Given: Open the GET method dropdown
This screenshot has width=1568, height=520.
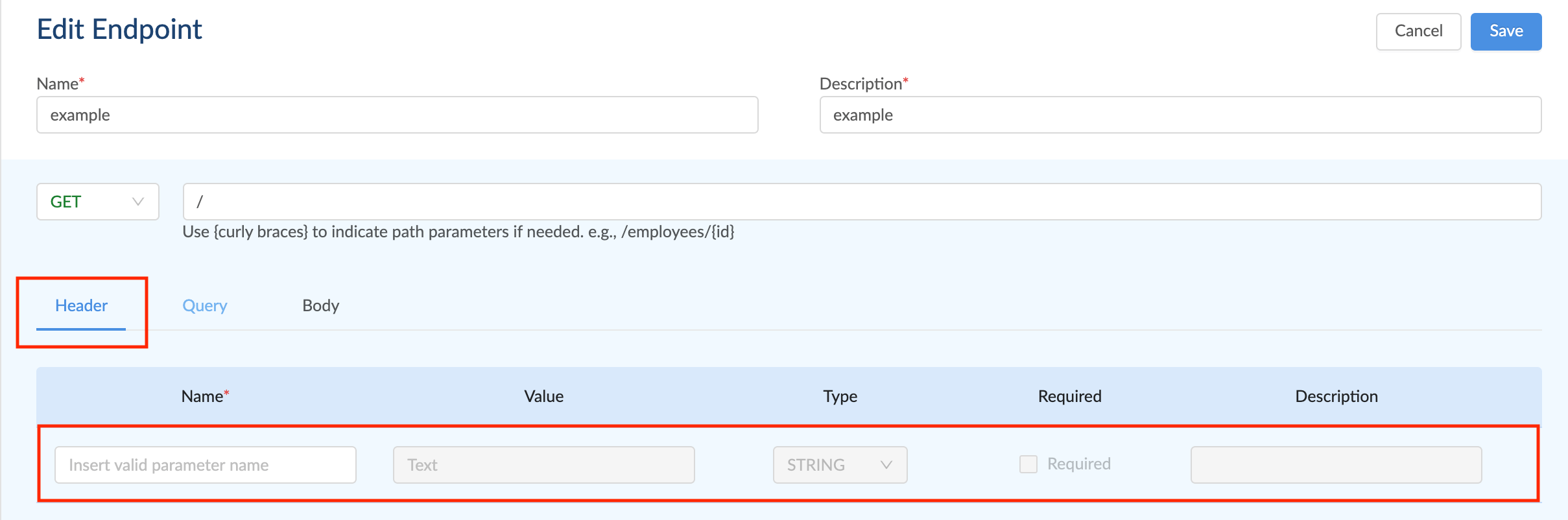Looking at the screenshot, I should click(97, 202).
